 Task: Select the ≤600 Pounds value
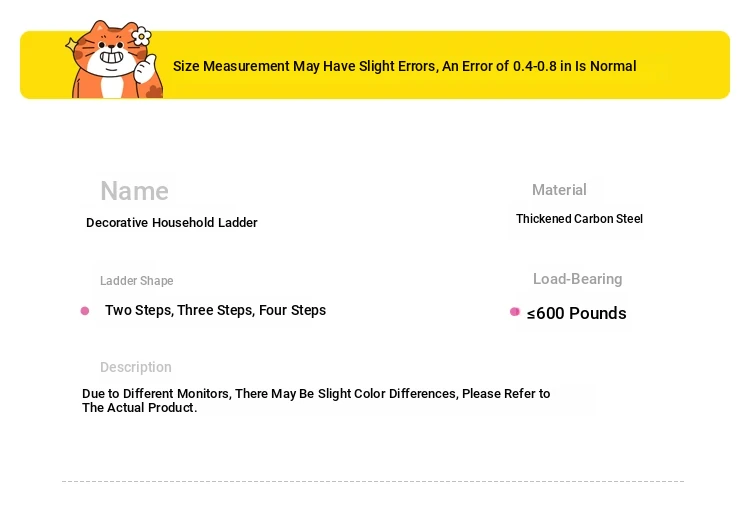[577, 314]
